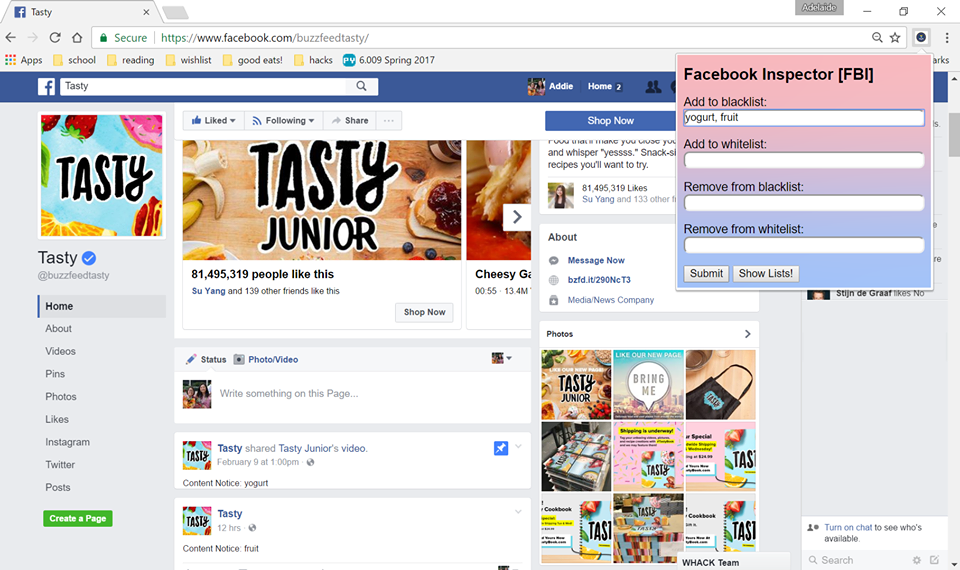Open the three-dots more options button
This screenshot has height=570, width=960.
click(389, 121)
